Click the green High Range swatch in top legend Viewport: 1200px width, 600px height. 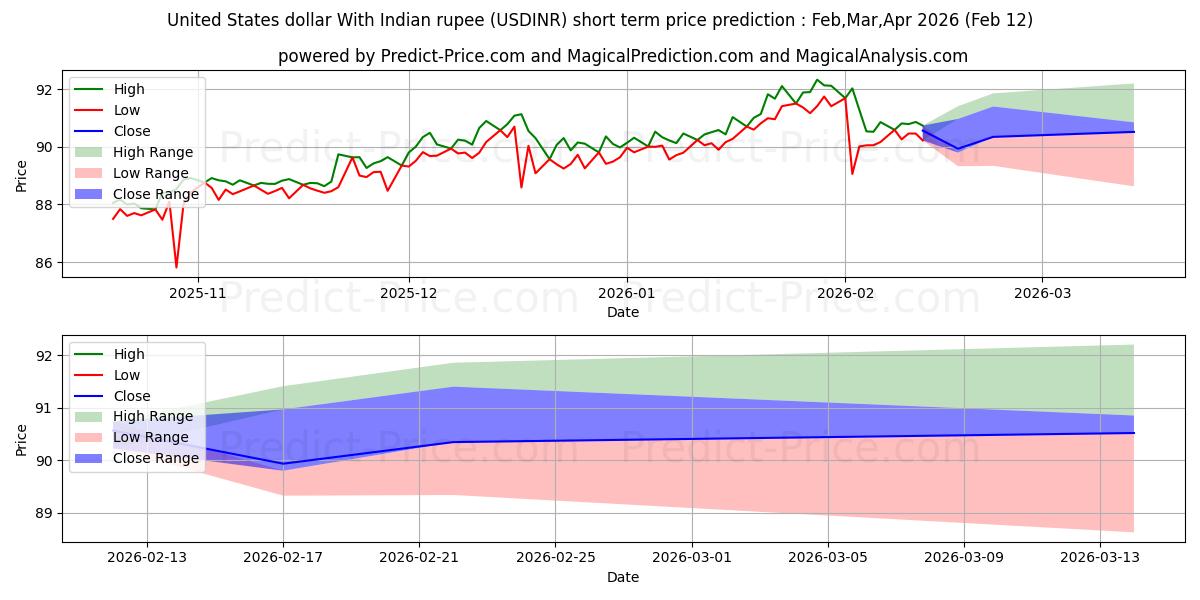[90, 152]
